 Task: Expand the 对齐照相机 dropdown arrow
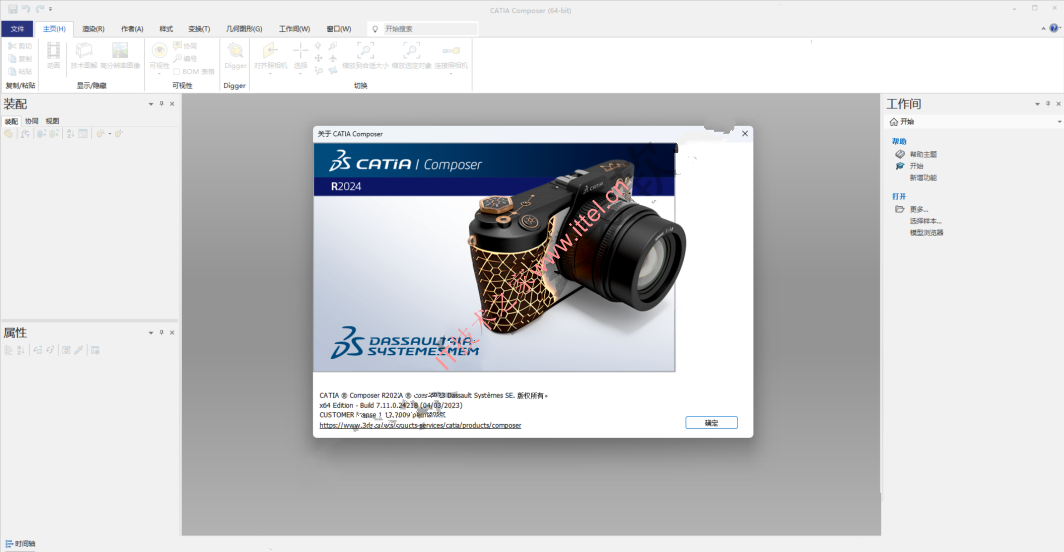(270, 73)
